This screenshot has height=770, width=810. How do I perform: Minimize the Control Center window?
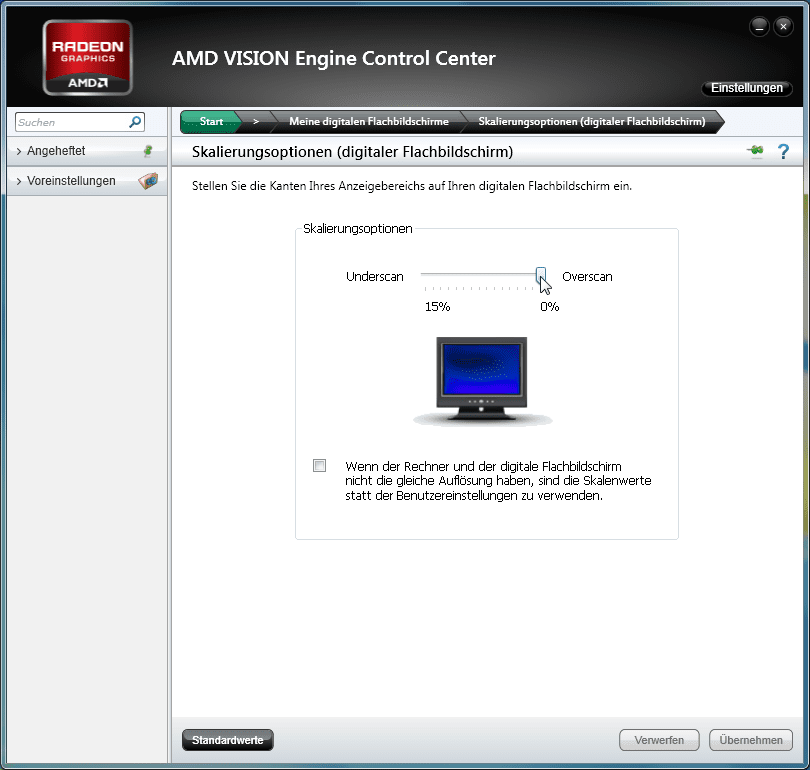[759, 26]
